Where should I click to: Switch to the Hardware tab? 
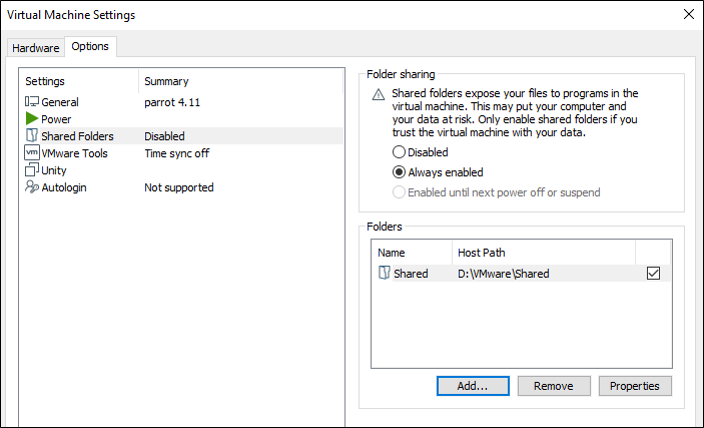pyautogui.click(x=35, y=47)
